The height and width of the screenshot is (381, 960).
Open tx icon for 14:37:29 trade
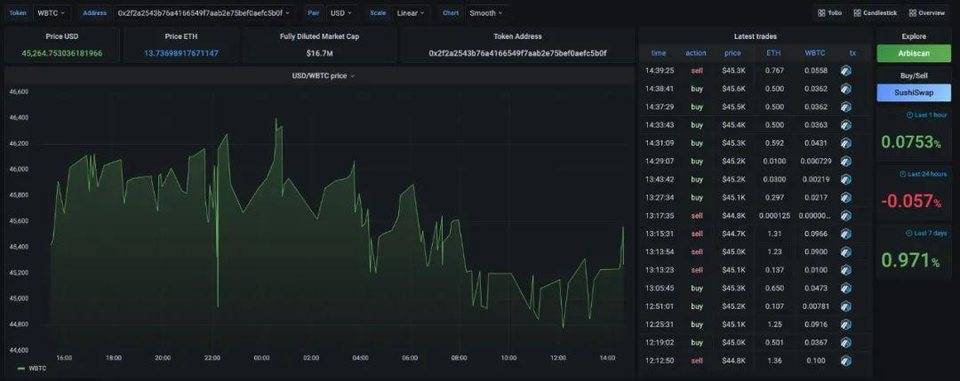click(846, 107)
